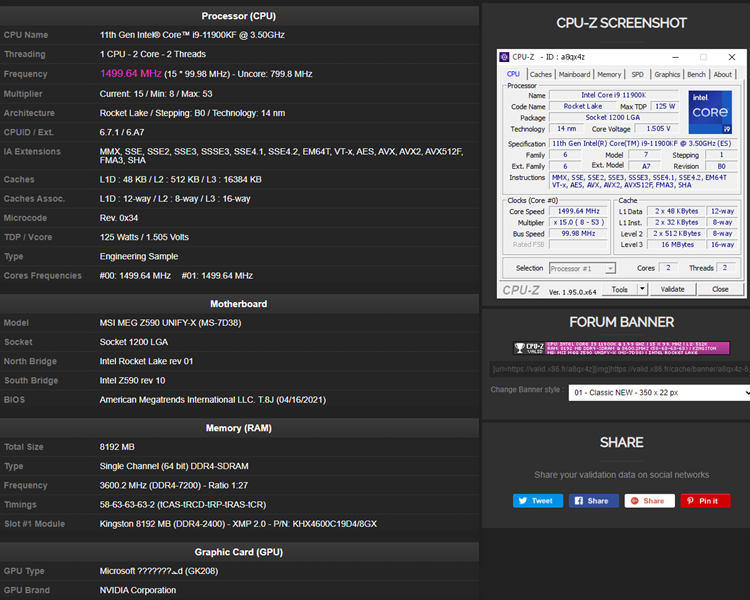Click the Kingston 8192 MB module text
Image resolution: width=750 pixels, height=600 pixels.
(x=238, y=524)
